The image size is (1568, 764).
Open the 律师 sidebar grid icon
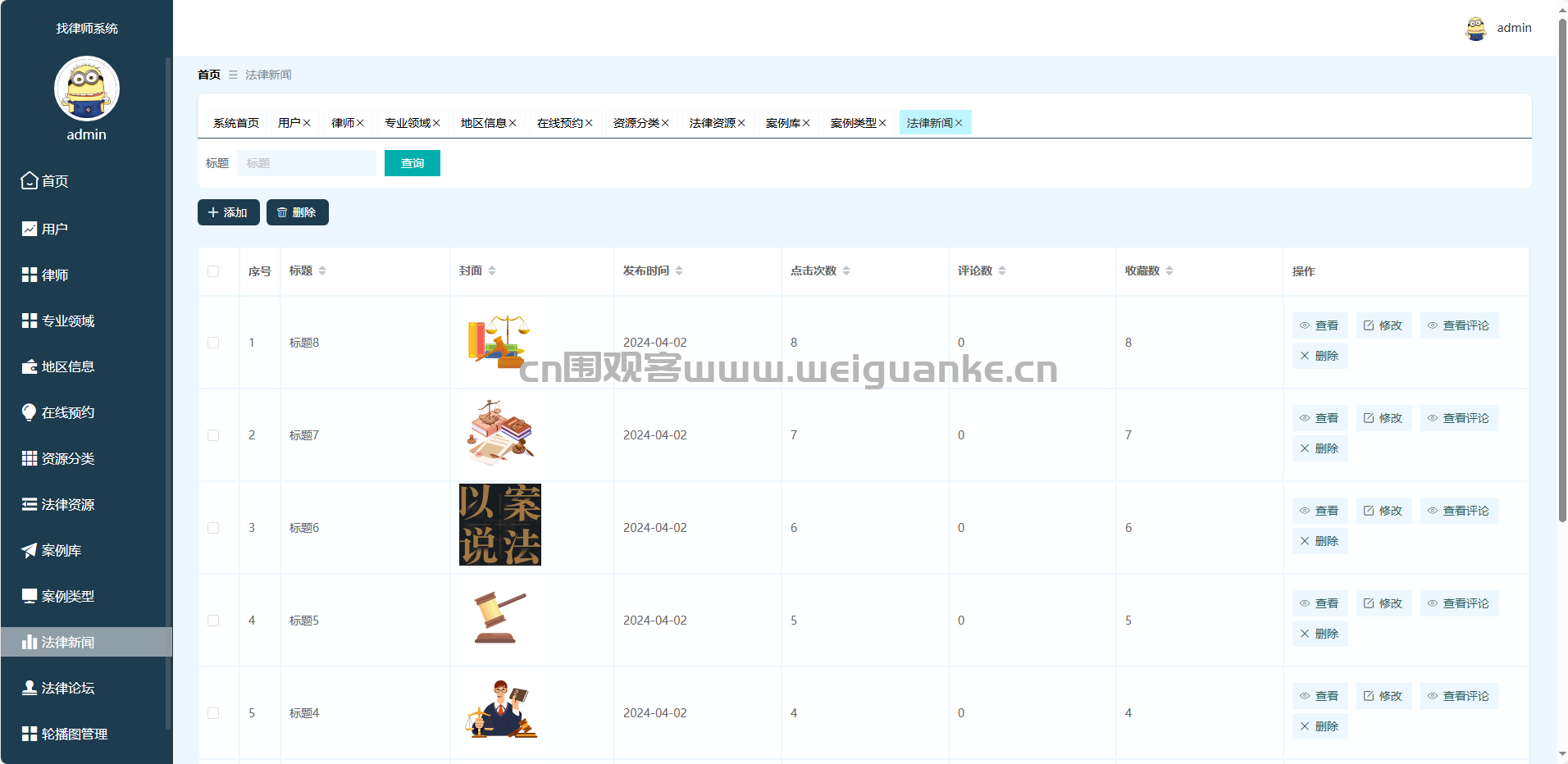tap(30, 275)
